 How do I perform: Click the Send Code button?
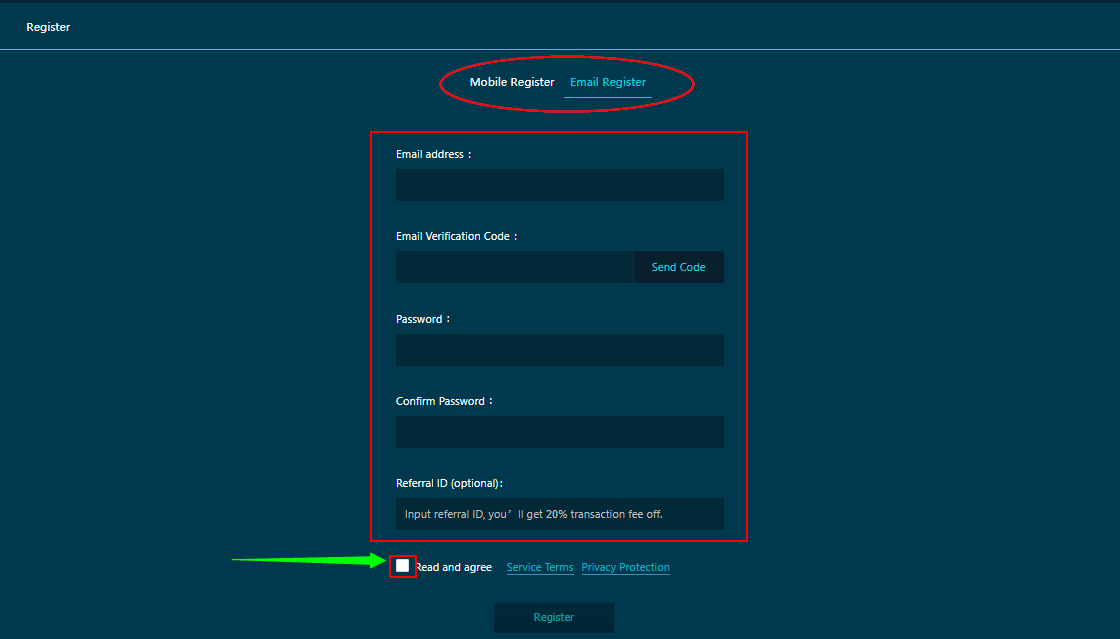pos(679,267)
